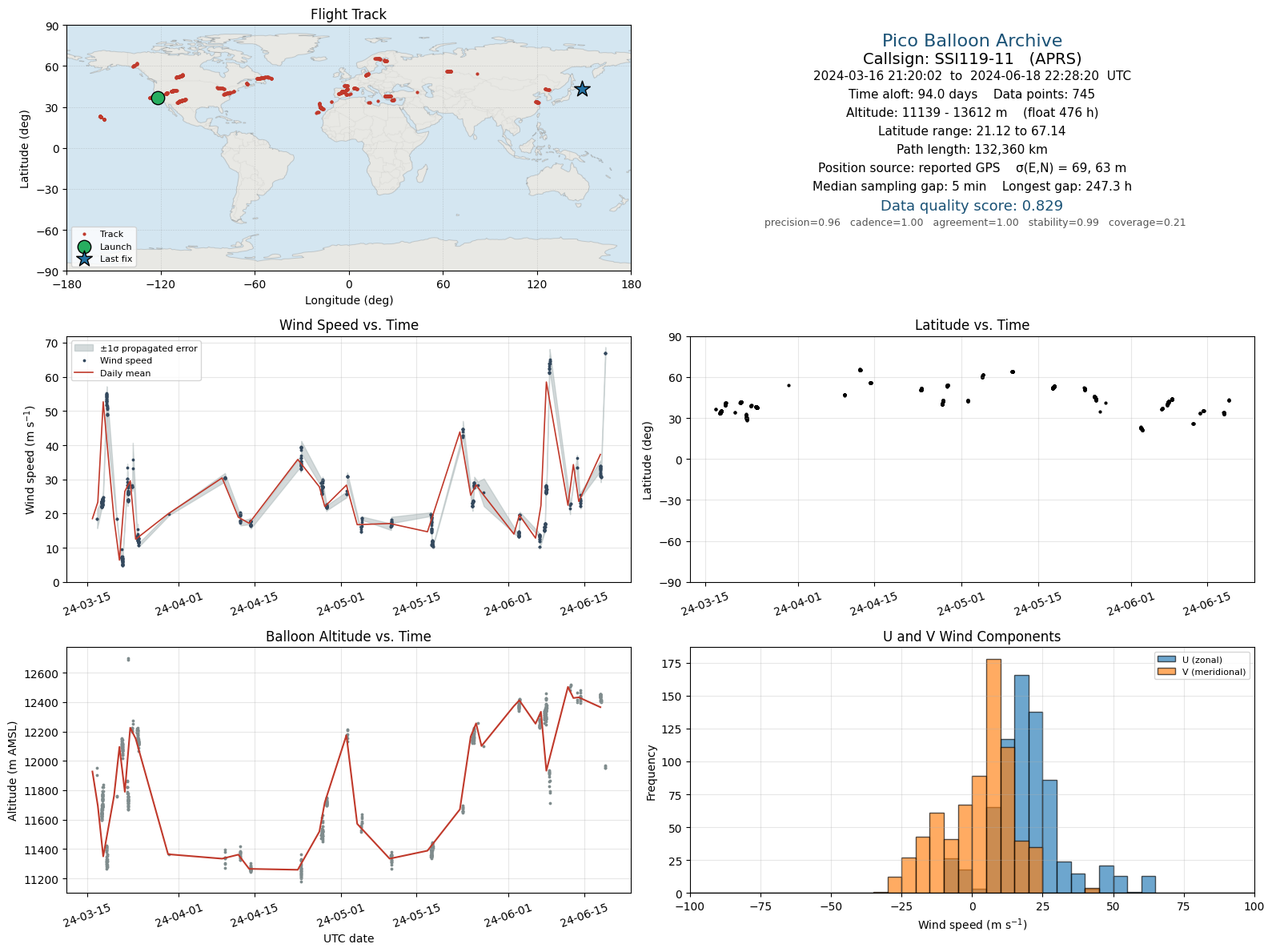The width and height of the screenshot is (1272, 952).
Task: Click "Position source: reported GPS" text
Action: (909, 168)
